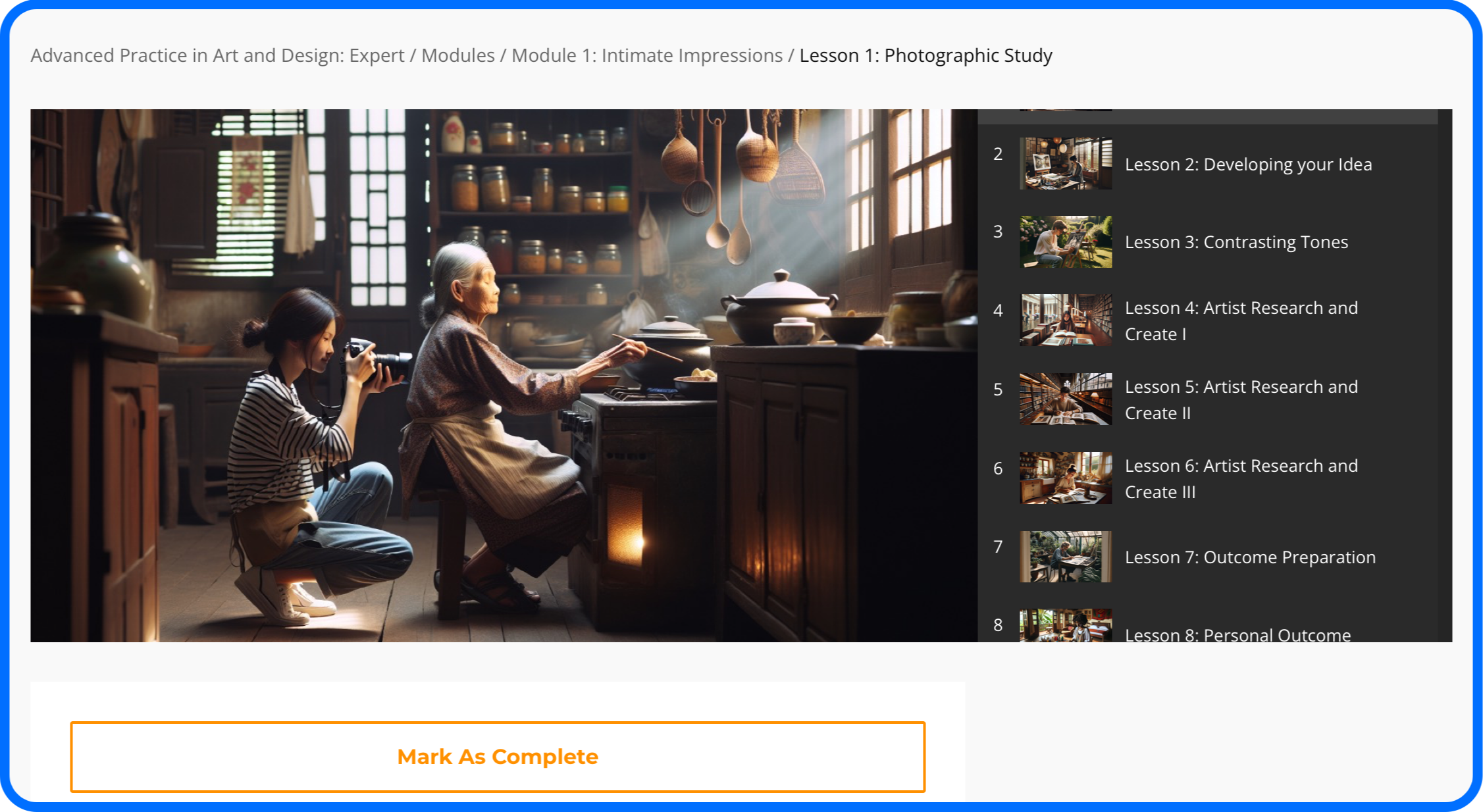Select Lesson 3 garden painter thumbnail

point(1065,241)
